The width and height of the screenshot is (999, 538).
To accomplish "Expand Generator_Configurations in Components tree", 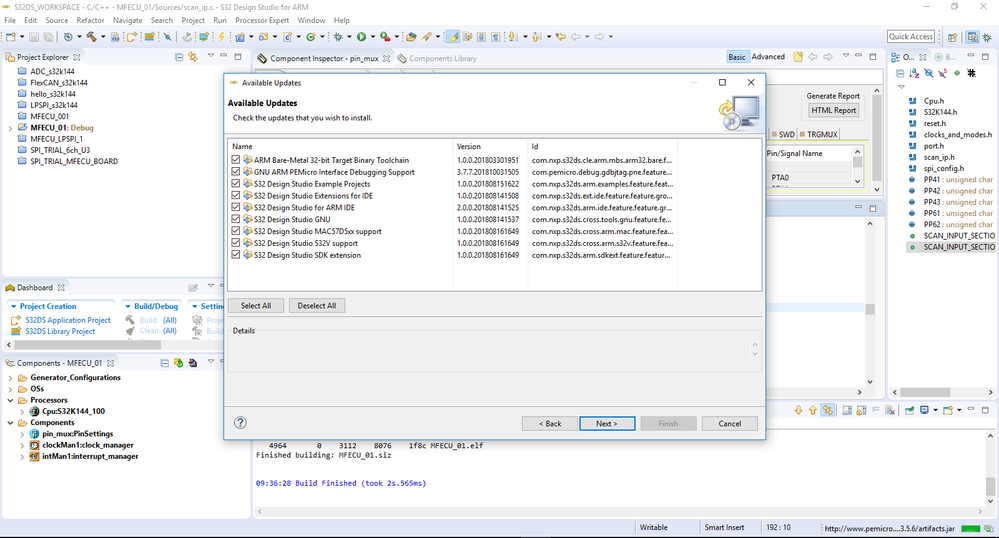I will [x=10, y=377].
